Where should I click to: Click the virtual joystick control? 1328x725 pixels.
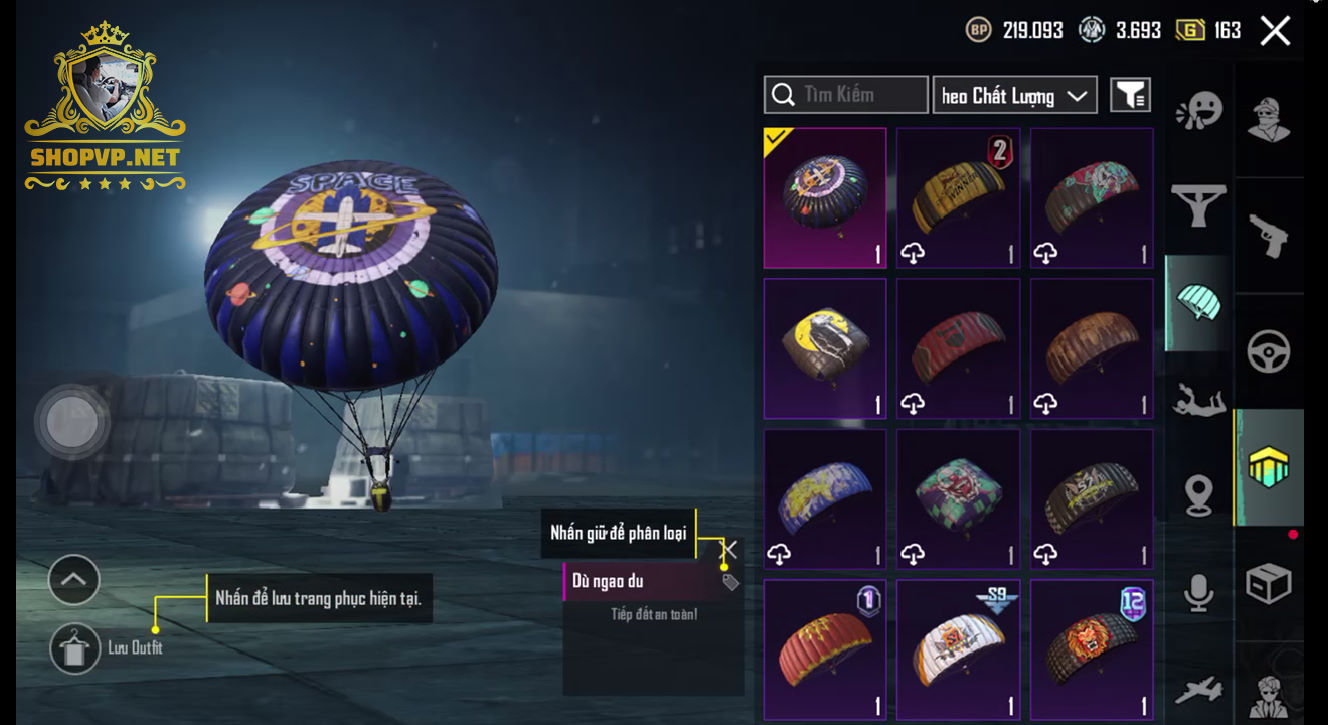coord(72,422)
